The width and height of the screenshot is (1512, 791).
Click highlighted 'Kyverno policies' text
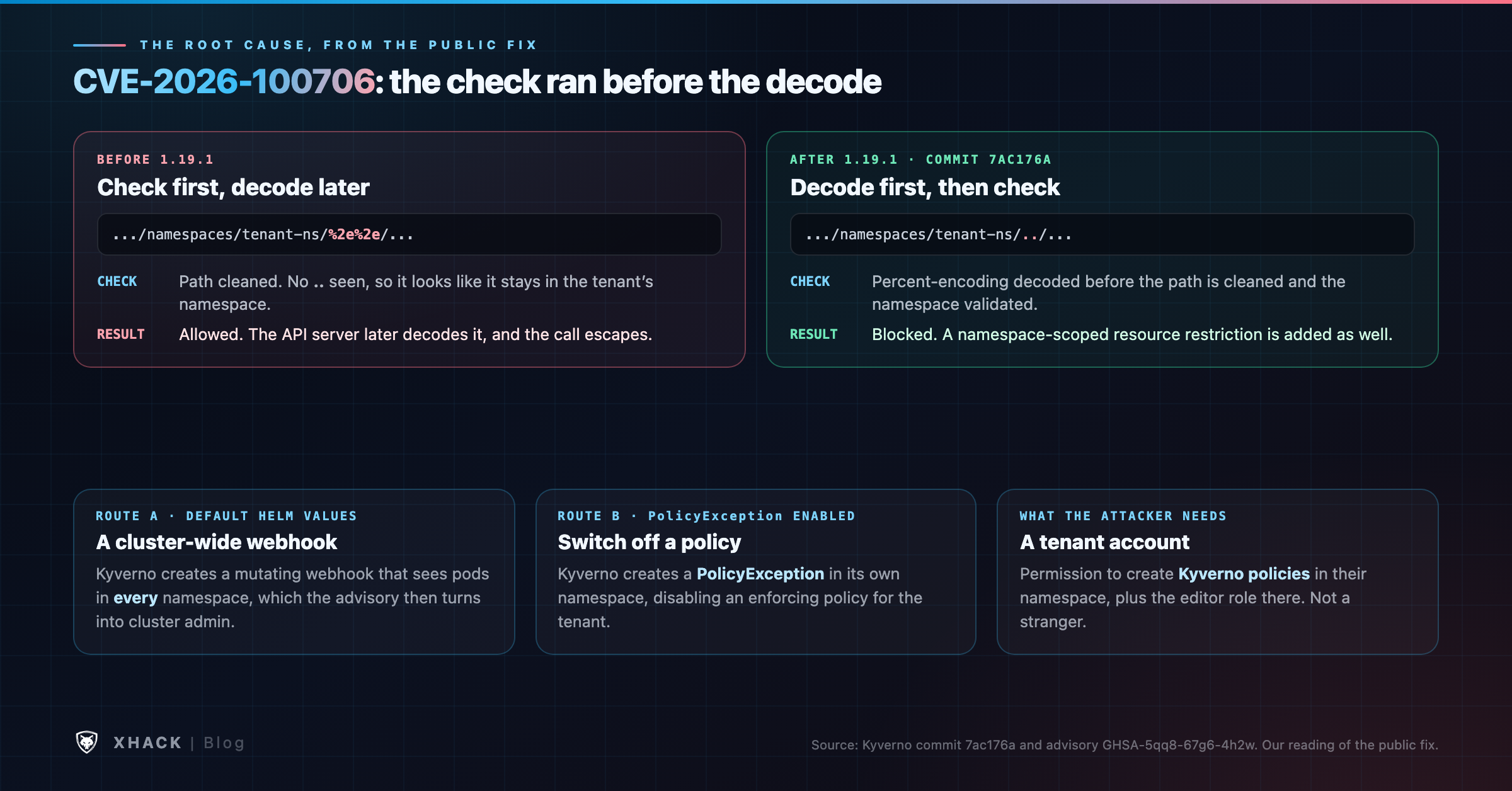(1244, 574)
